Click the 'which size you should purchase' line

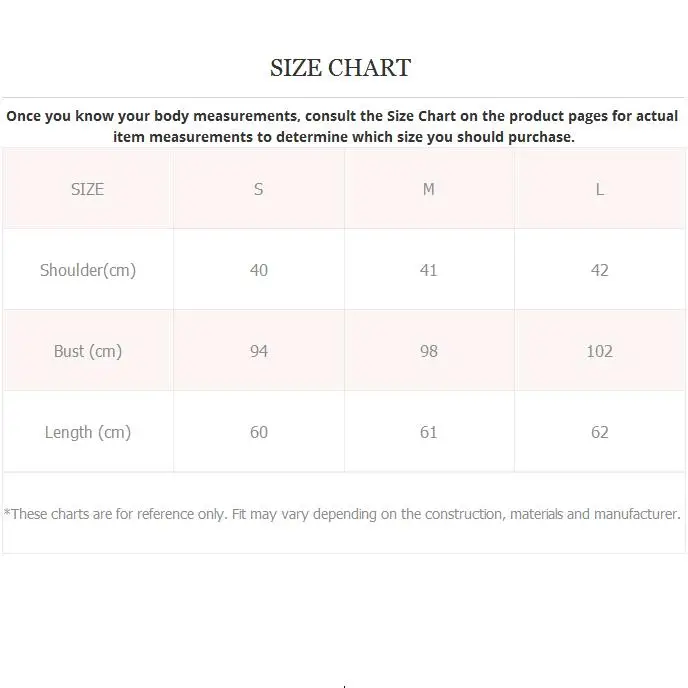470,137
